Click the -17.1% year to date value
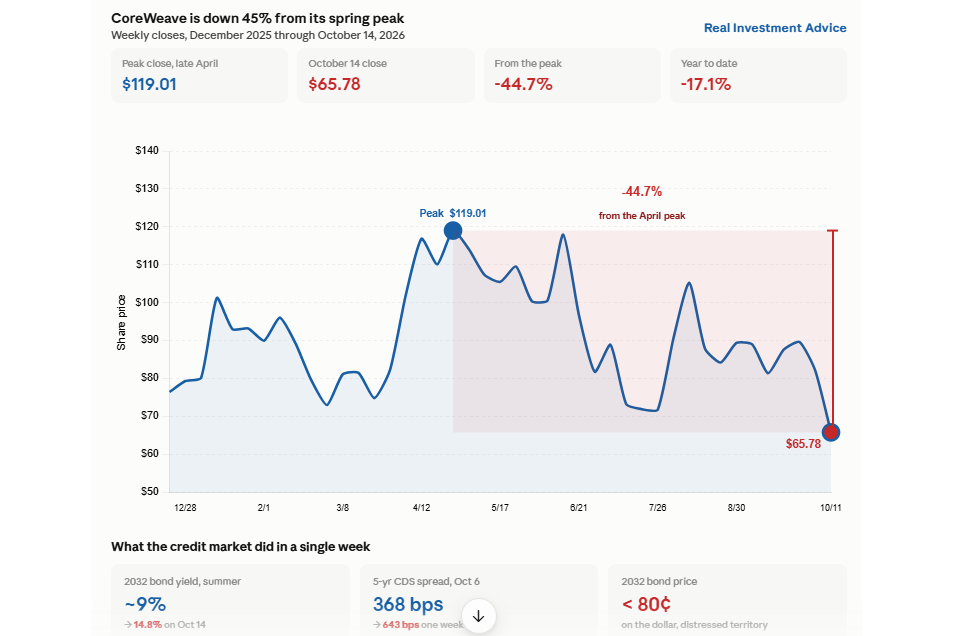Screen dimensions: 954x636 (x=706, y=84)
